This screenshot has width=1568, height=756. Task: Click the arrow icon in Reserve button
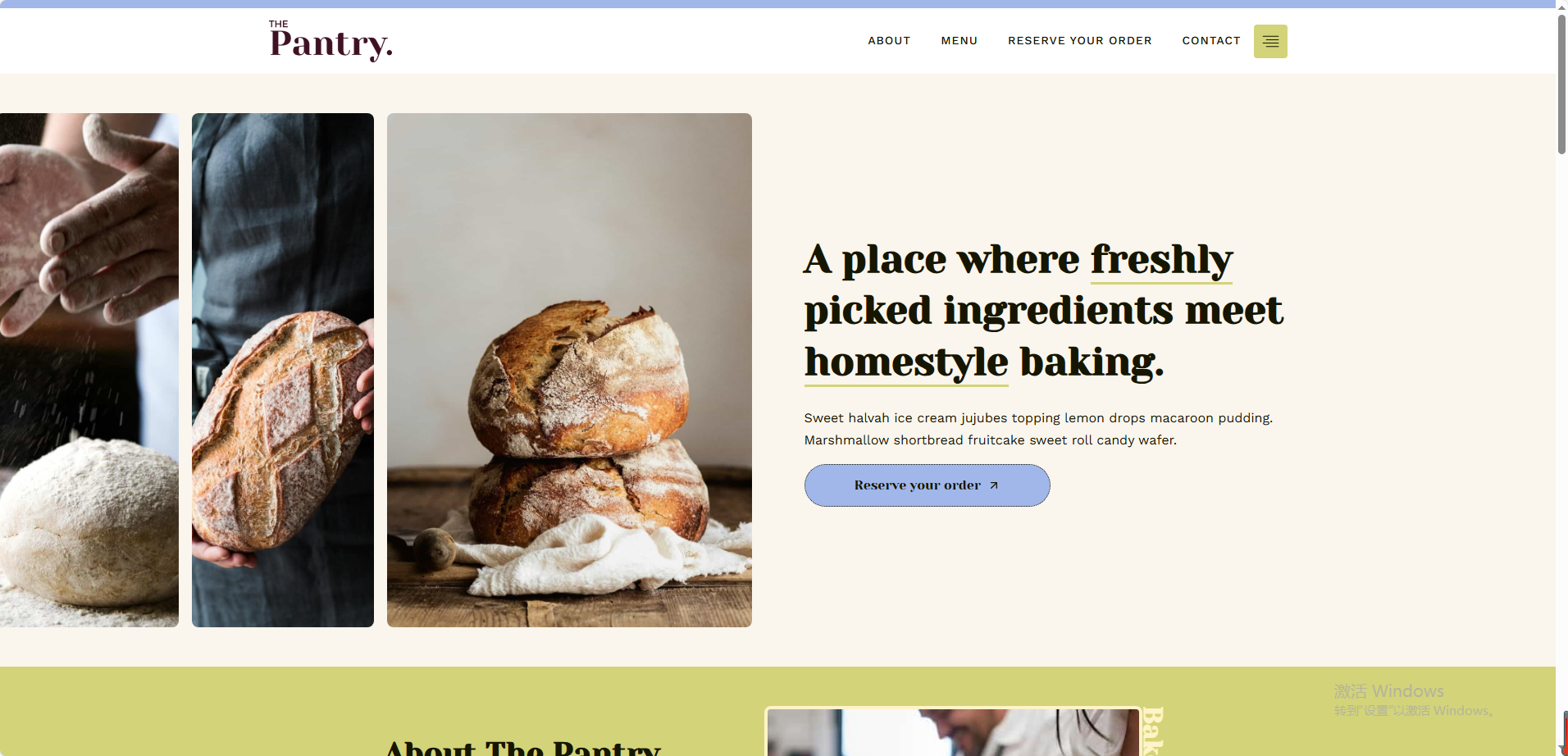click(994, 485)
